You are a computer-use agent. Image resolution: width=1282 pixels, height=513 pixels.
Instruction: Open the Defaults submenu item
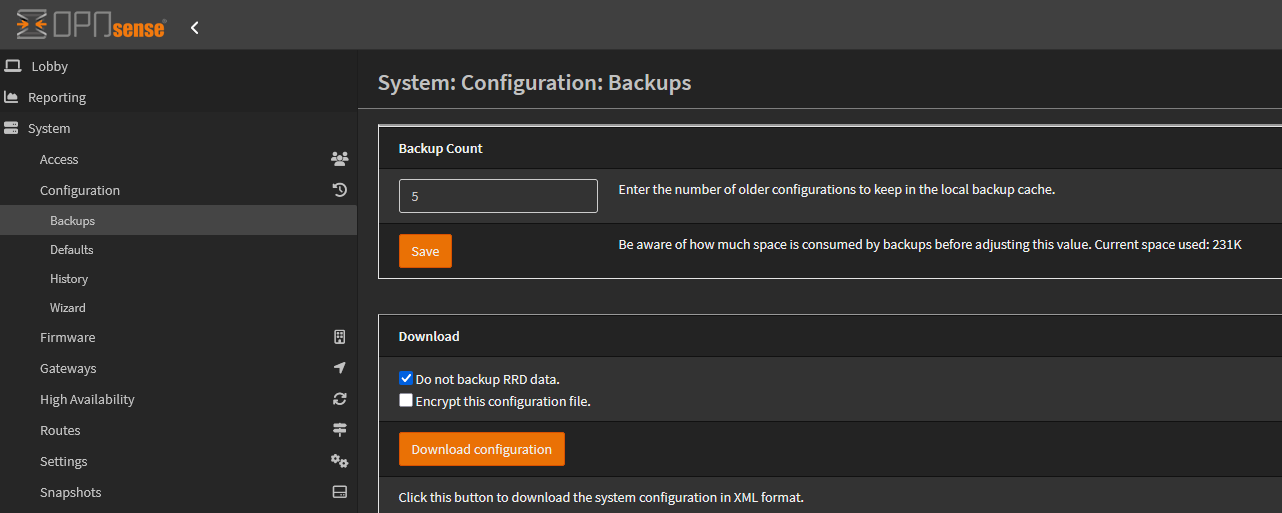point(72,250)
